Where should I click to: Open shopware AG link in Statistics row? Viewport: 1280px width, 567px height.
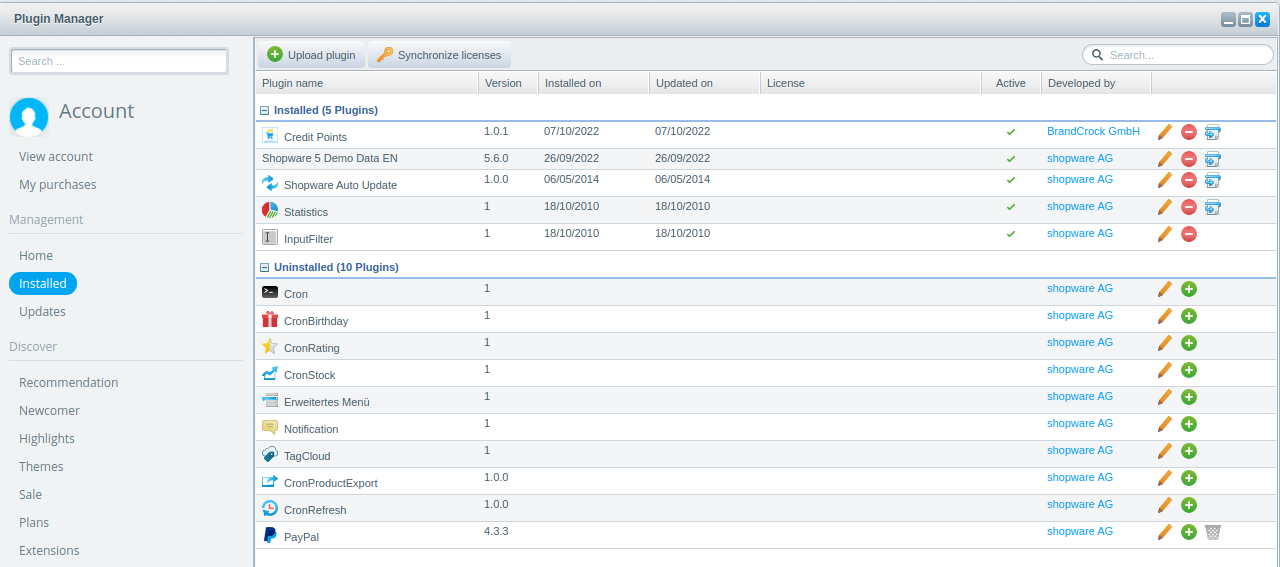(x=1080, y=206)
